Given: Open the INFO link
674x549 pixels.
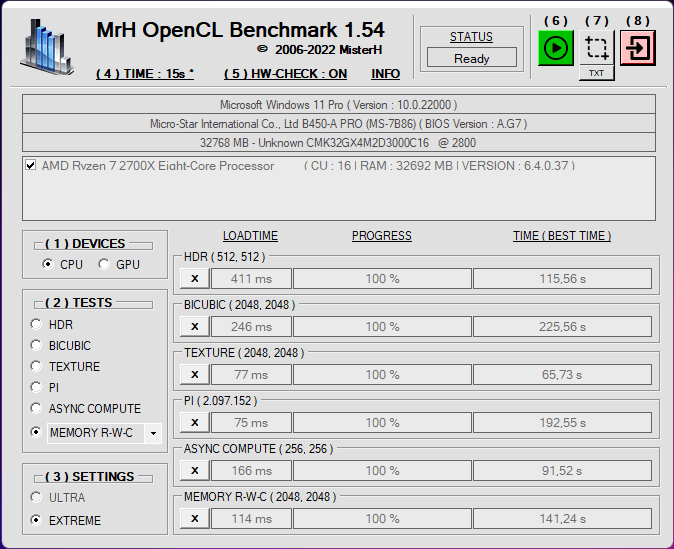Looking at the screenshot, I should [386, 74].
